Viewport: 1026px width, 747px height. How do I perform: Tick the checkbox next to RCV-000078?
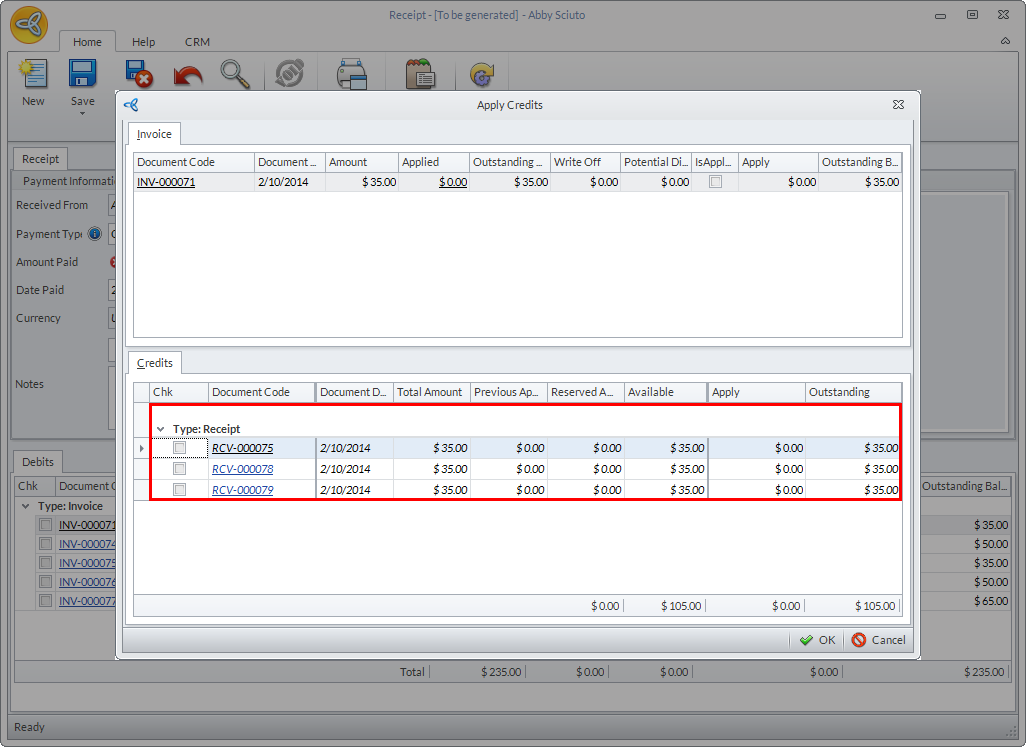180,469
